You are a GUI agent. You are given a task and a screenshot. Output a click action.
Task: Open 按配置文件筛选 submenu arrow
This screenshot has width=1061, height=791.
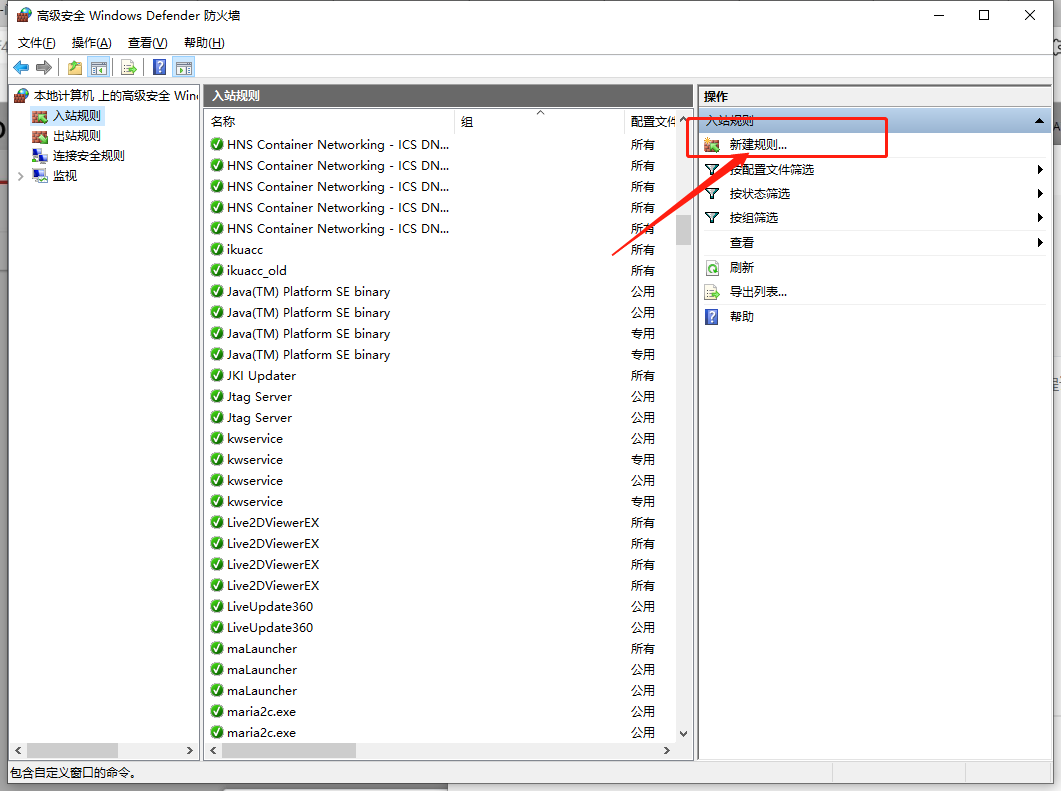(x=1040, y=169)
